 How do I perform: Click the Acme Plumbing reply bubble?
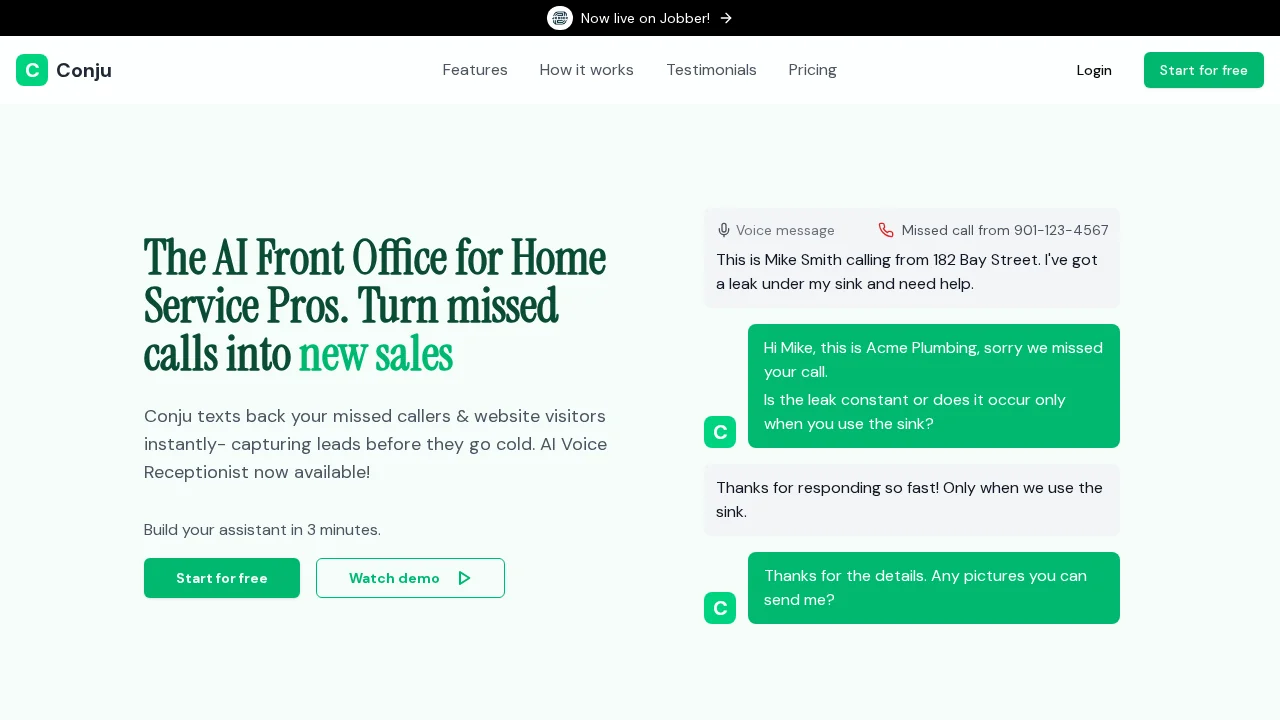933,386
